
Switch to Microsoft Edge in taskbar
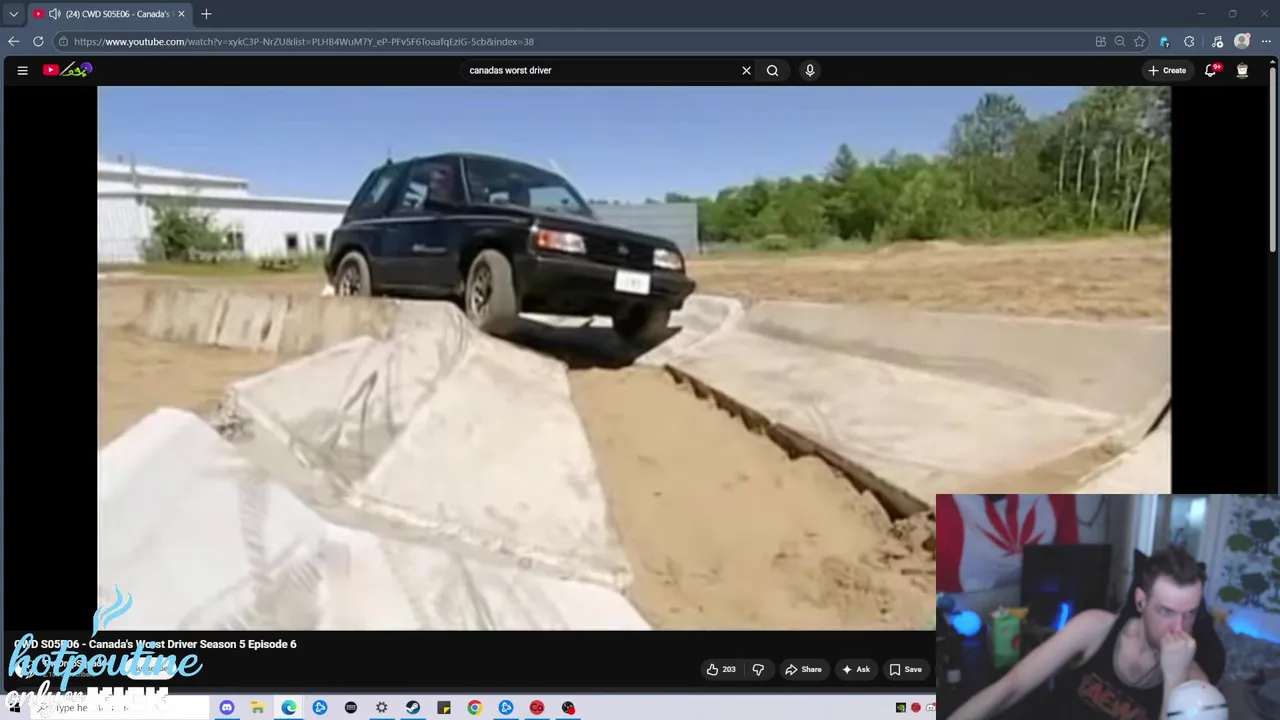pos(288,708)
